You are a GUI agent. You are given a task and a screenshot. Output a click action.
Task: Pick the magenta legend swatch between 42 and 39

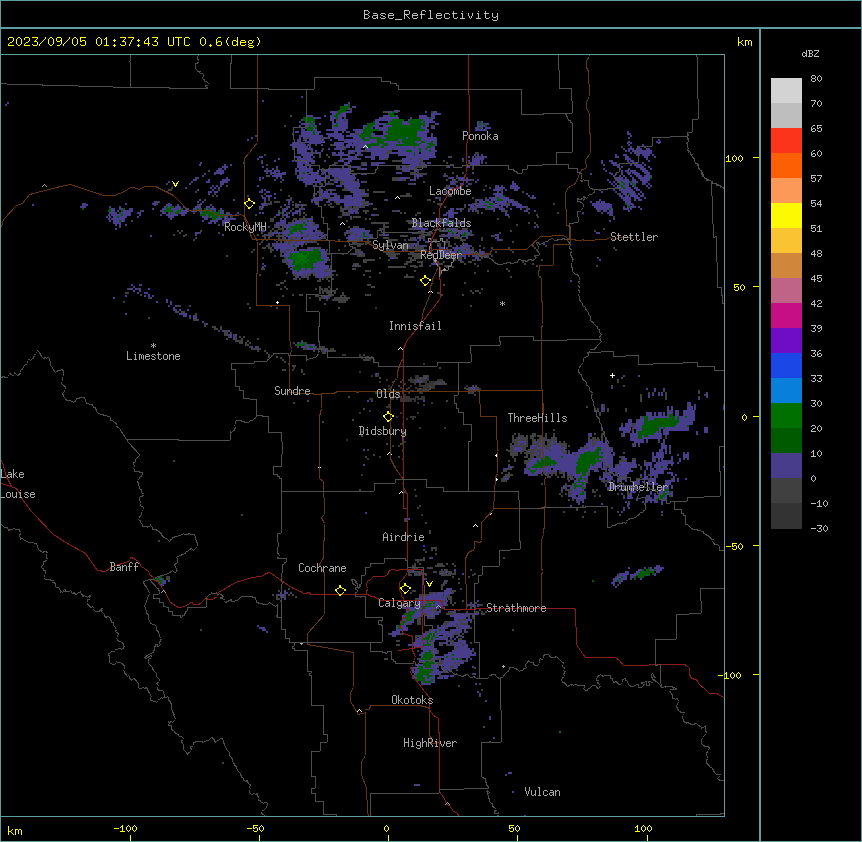click(786, 315)
